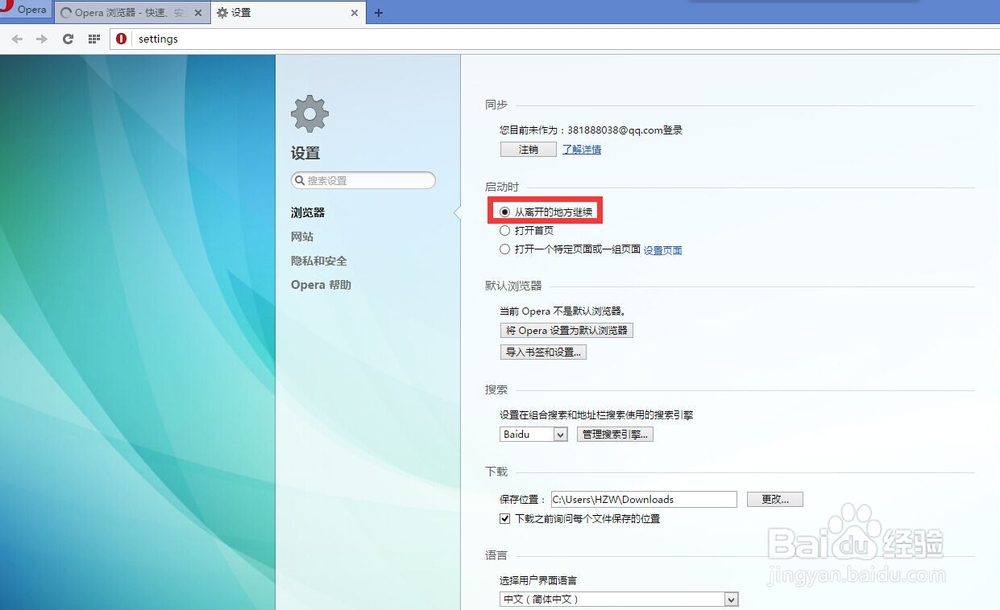Click the magnifier in the 搜索设置 box
This screenshot has width=1000, height=610.
click(x=300, y=180)
